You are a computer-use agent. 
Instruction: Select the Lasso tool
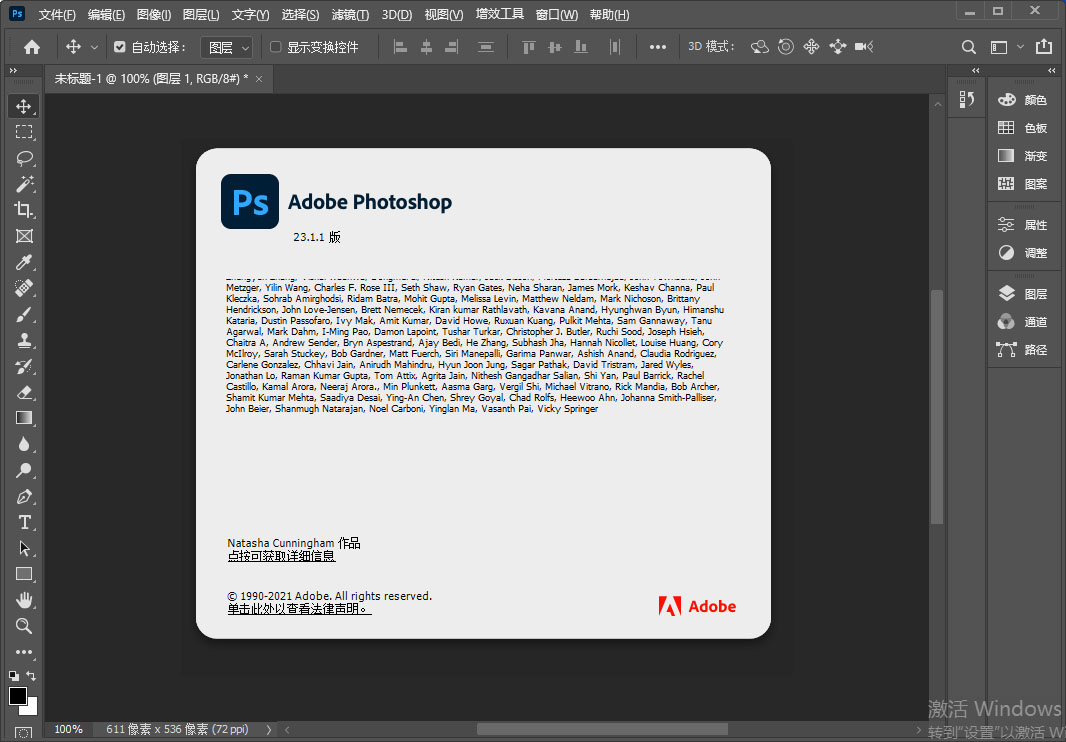pyautogui.click(x=24, y=158)
